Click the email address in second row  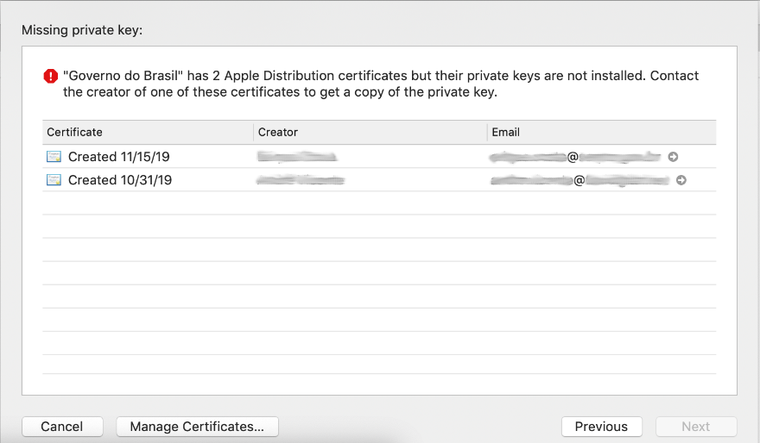coord(579,180)
